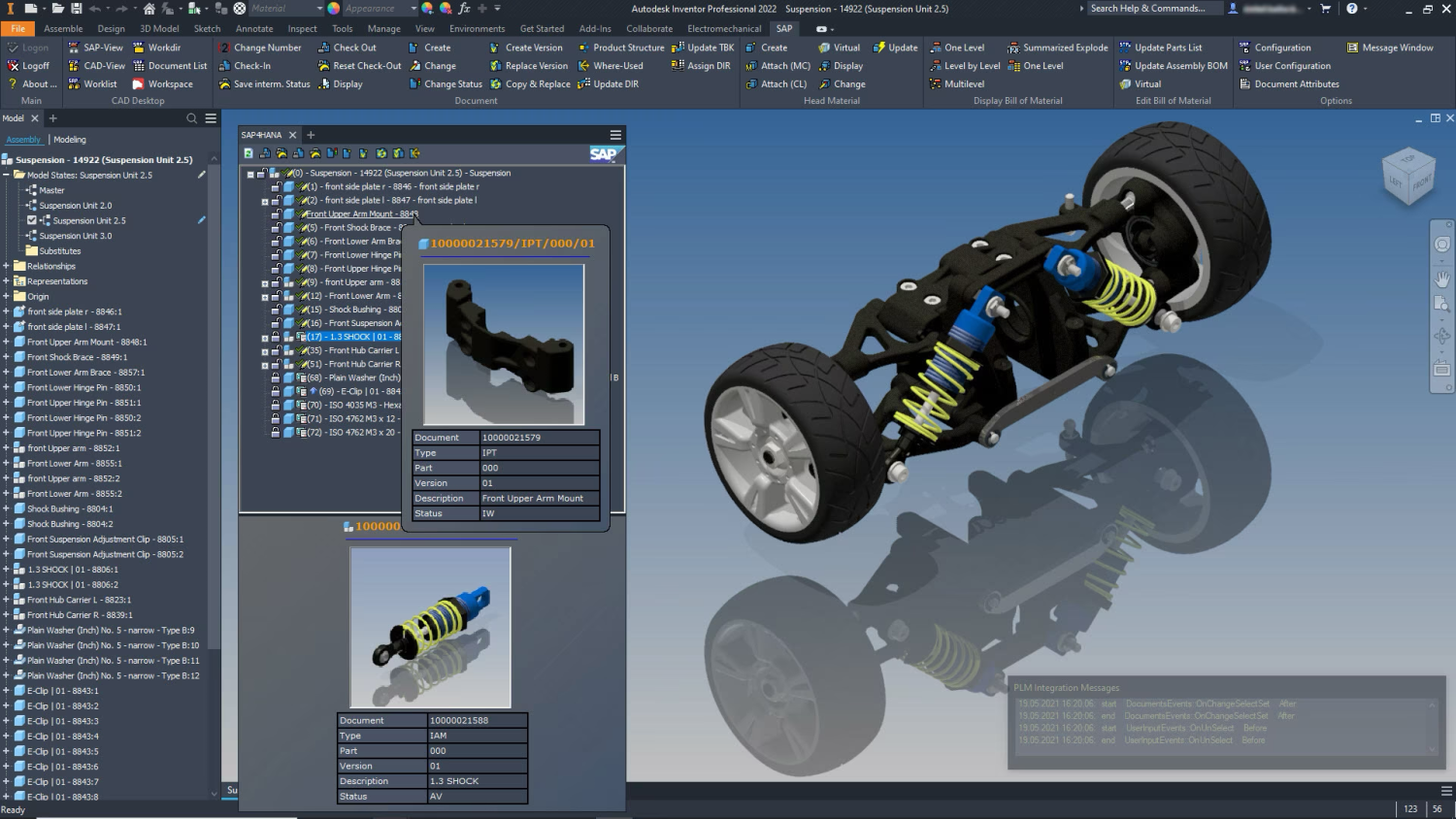
Task: Click Replace Version
Action: pos(529,66)
